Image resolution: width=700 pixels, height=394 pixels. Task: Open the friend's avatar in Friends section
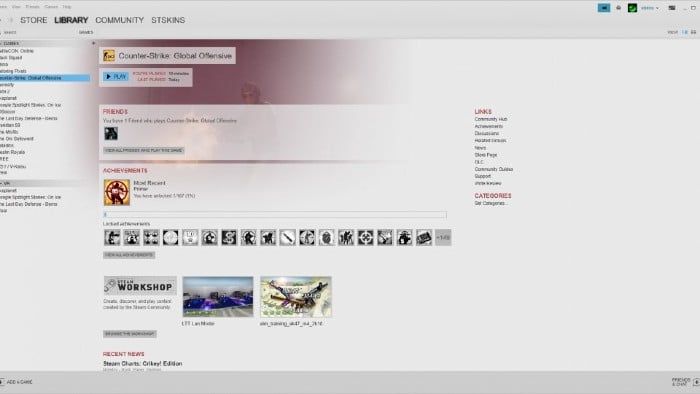[111, 133]
